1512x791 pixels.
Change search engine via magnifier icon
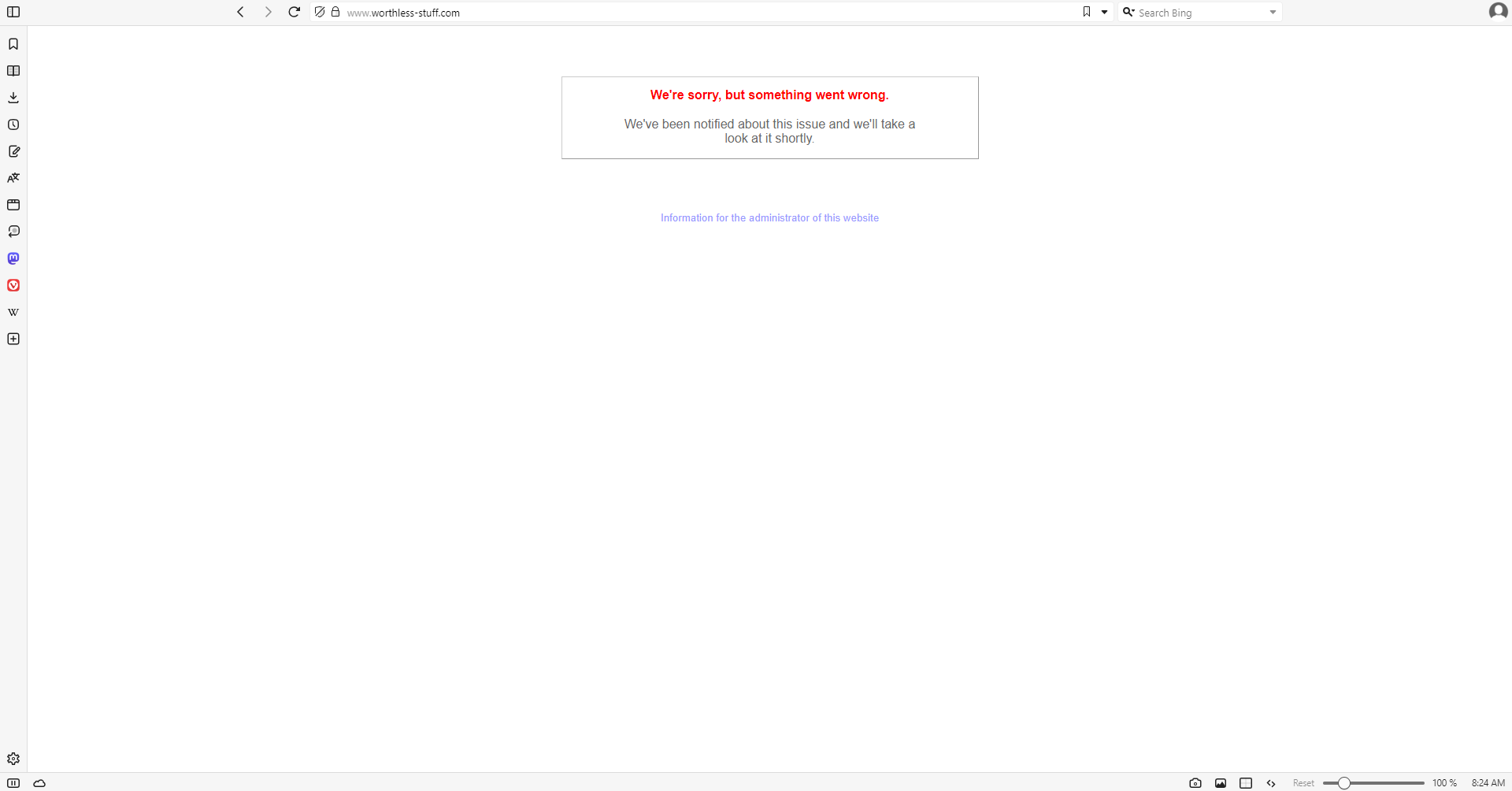point(1128,12)
